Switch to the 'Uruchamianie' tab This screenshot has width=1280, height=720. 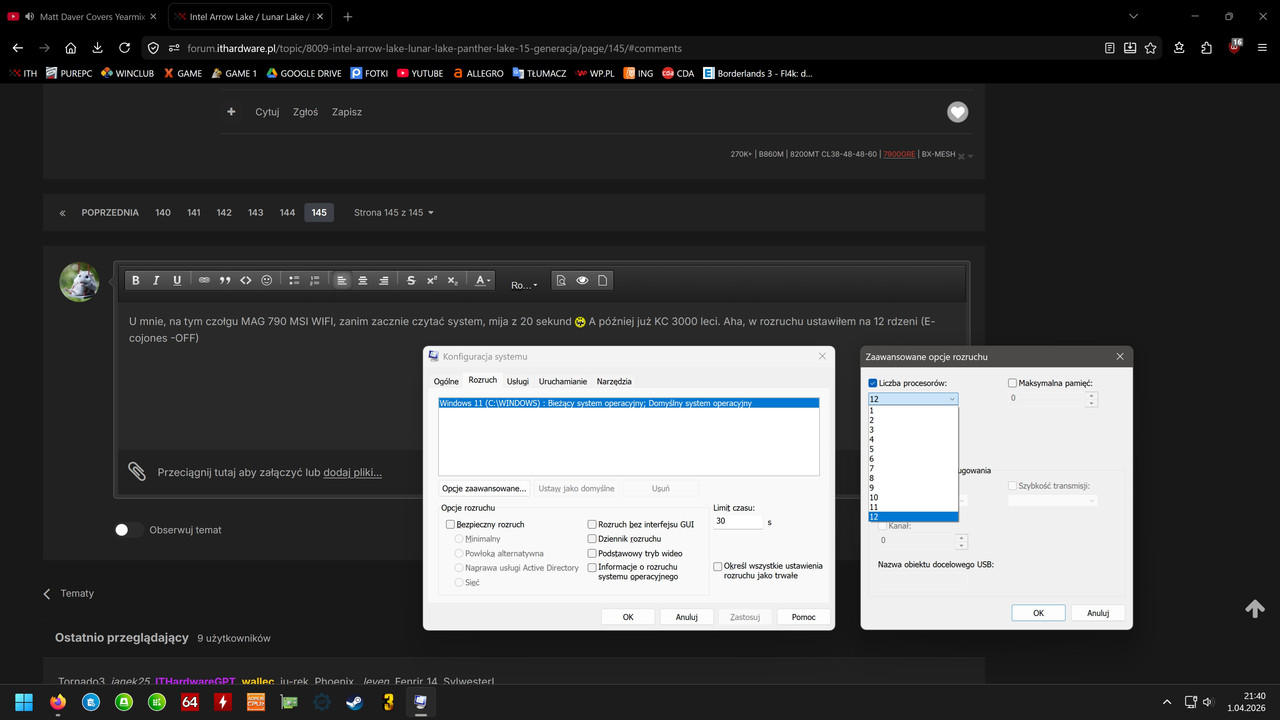pos(563,381)
